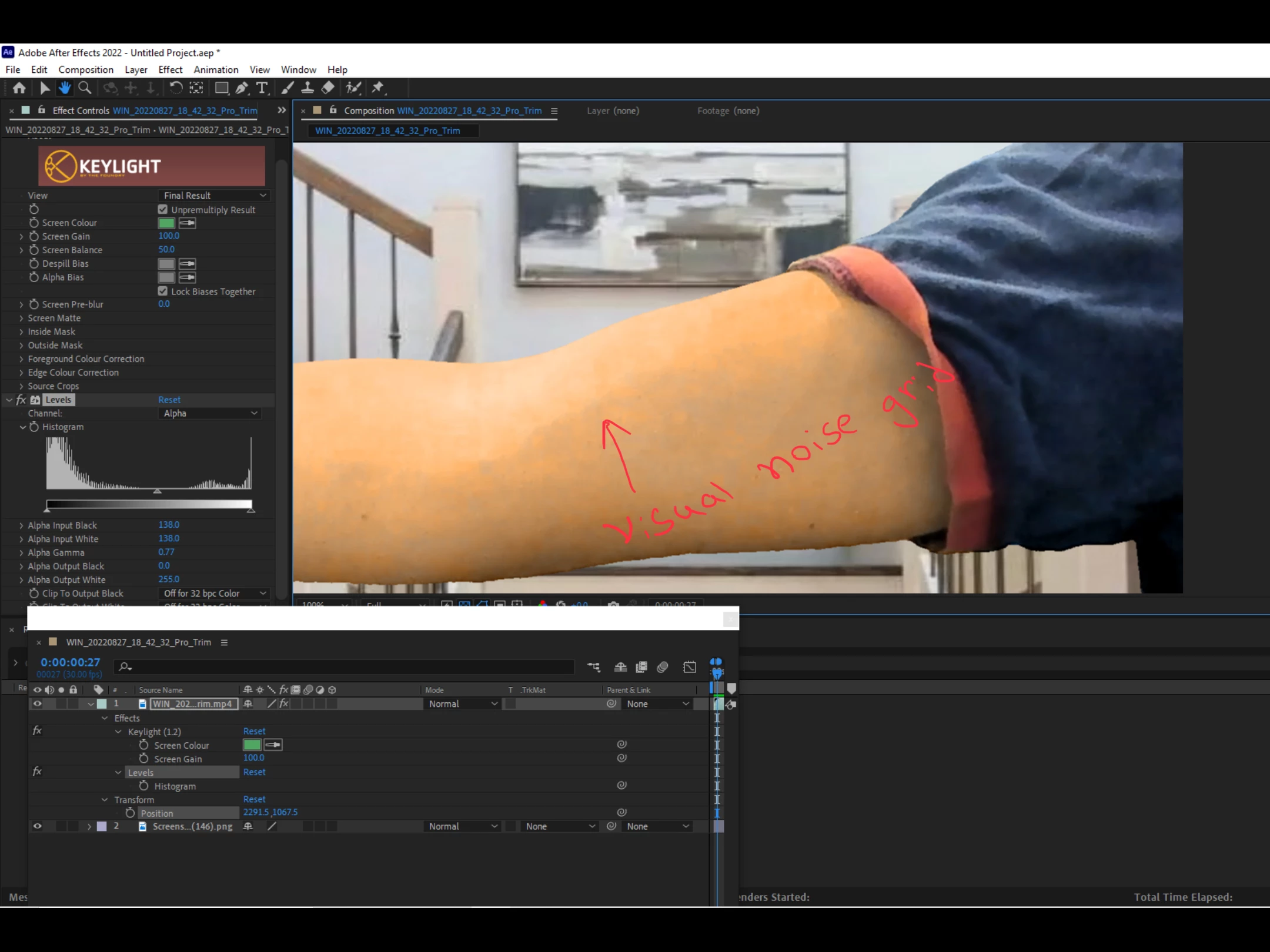Open the Levels Channel dropdown

[210, 414]
